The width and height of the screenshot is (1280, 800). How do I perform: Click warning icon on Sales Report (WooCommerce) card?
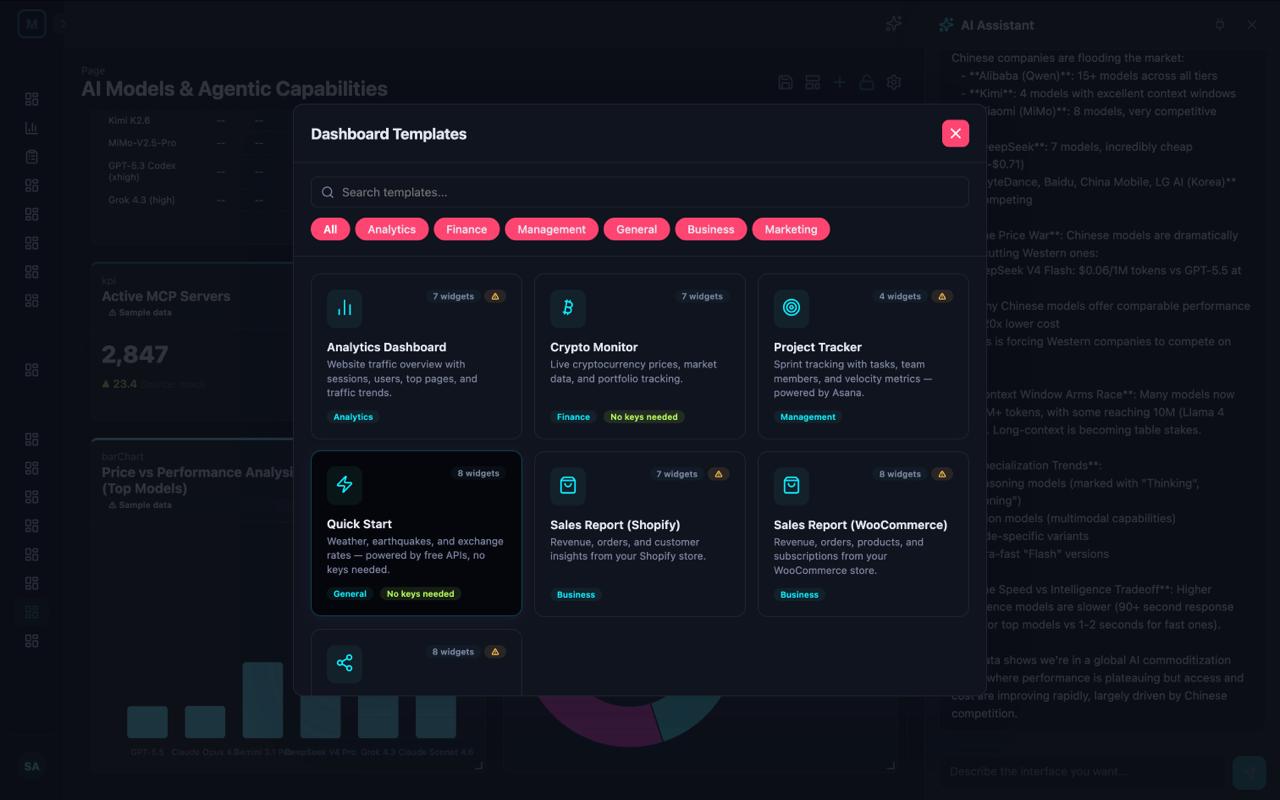pyautogui.click(x=942, y=474)
